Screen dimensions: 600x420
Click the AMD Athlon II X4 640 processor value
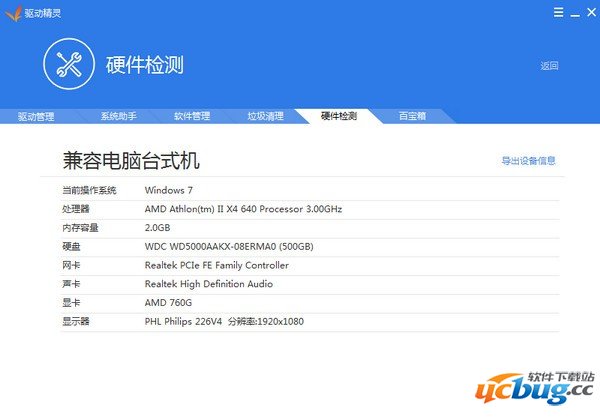click(243, 209)
